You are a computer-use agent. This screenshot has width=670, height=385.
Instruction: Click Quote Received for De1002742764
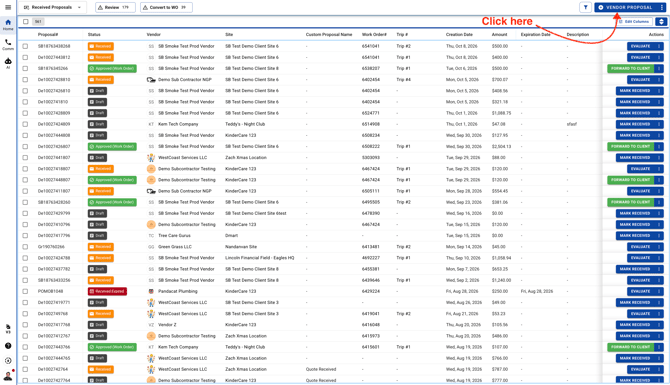[321, 369]
